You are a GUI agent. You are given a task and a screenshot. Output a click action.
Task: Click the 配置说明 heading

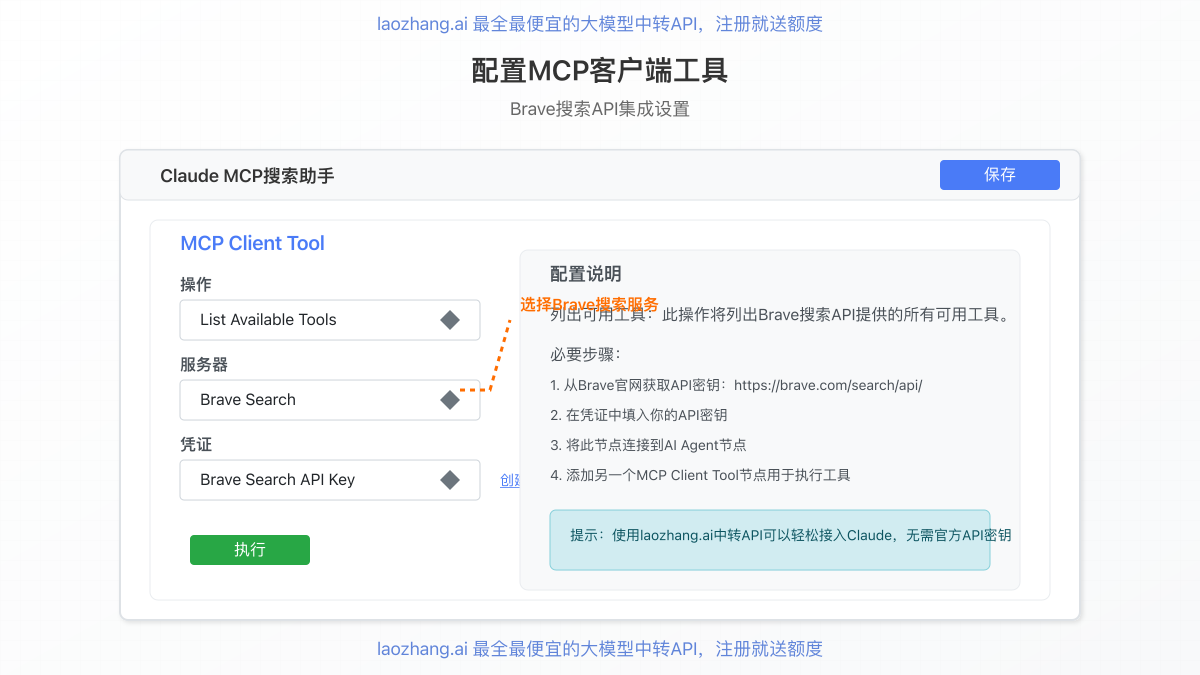coord(586,274)
